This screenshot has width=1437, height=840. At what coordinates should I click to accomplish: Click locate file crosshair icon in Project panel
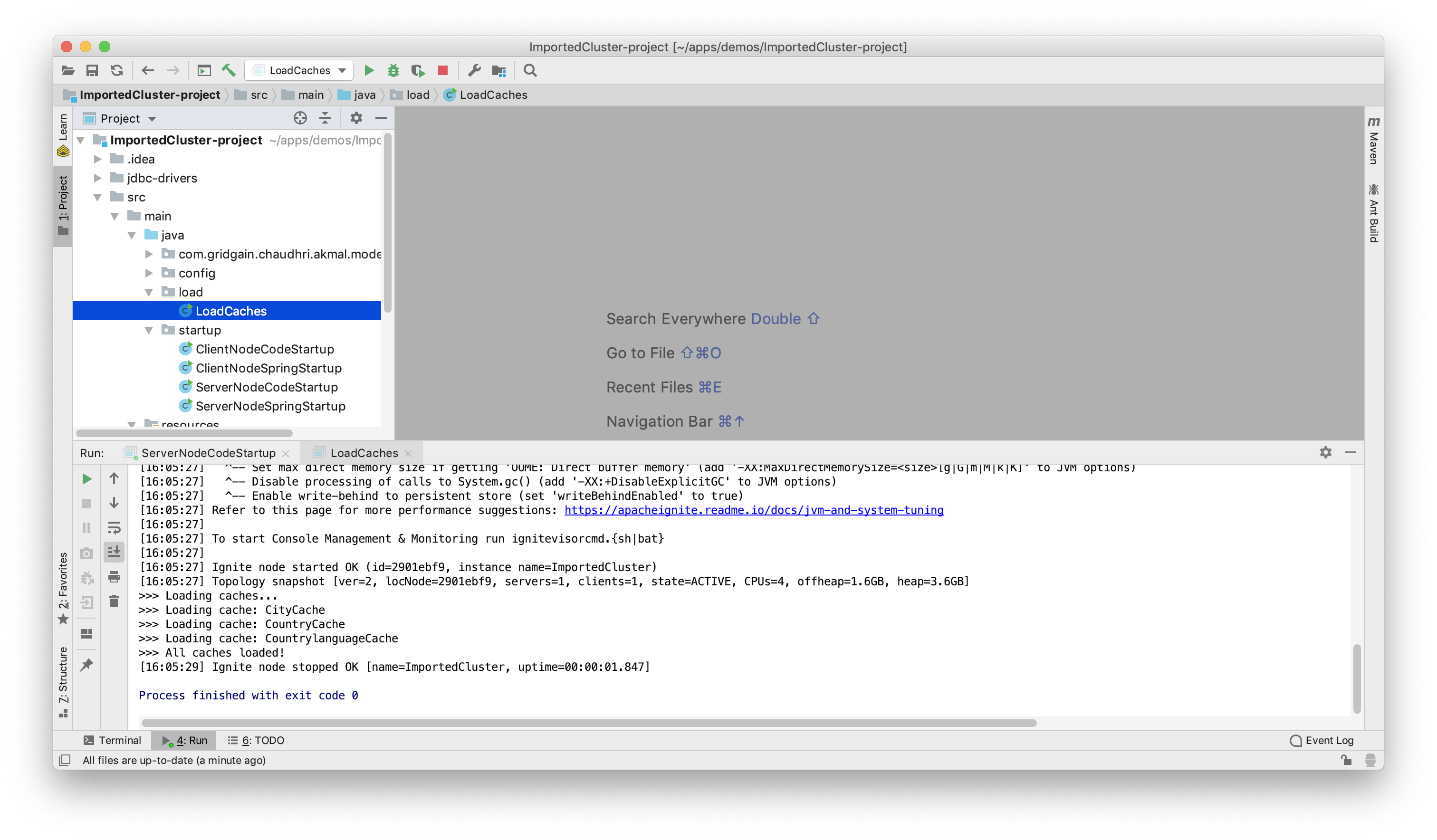pyautogui.click(x=300, y=118)
